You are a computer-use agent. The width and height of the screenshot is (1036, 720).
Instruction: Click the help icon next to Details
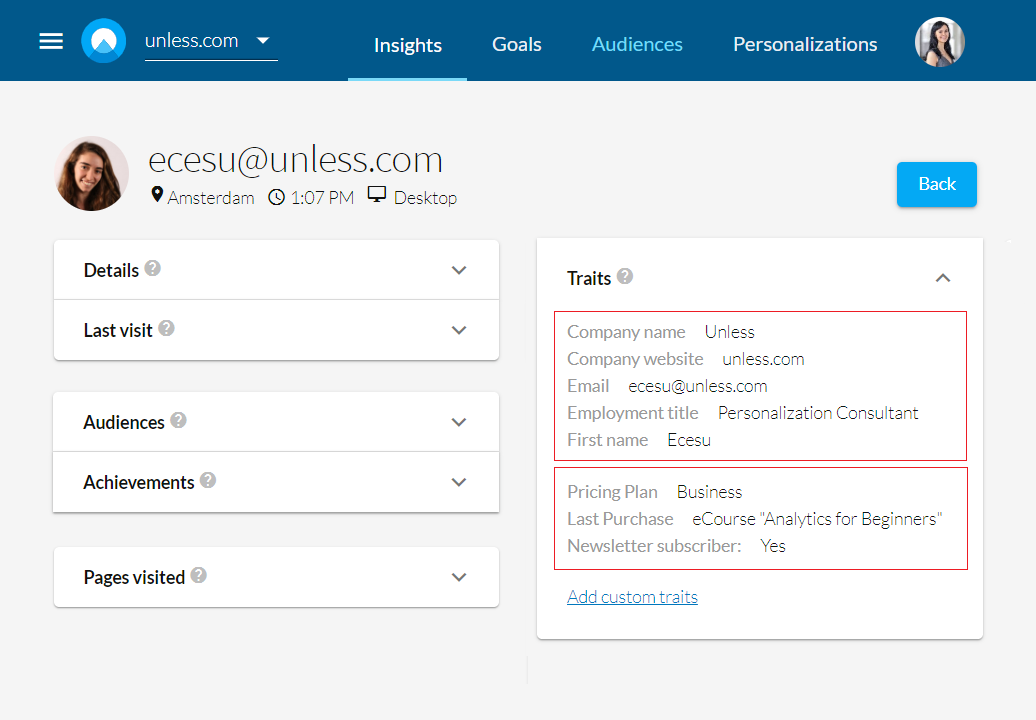(x=153, y=268)
